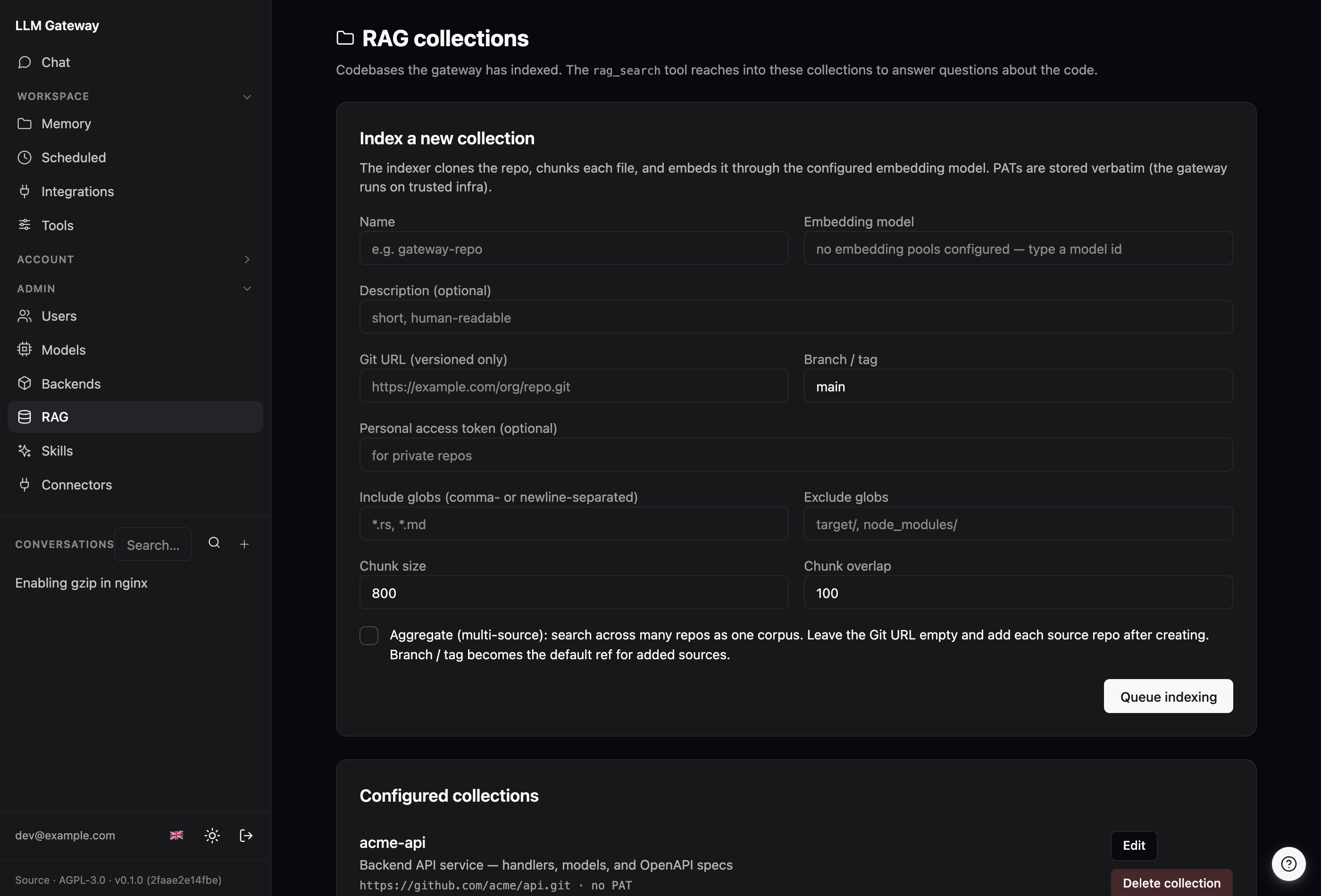The image size is (1321, 896).
Task: Click the Models chip icon
Action: tap(25, 350)
